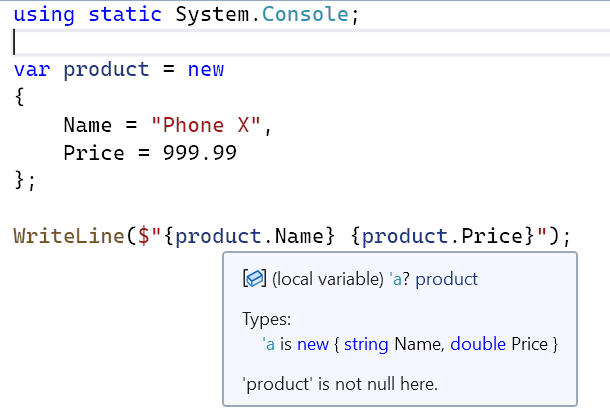Click 'product.Price' inside interpolated string

(x=442, y=237)
